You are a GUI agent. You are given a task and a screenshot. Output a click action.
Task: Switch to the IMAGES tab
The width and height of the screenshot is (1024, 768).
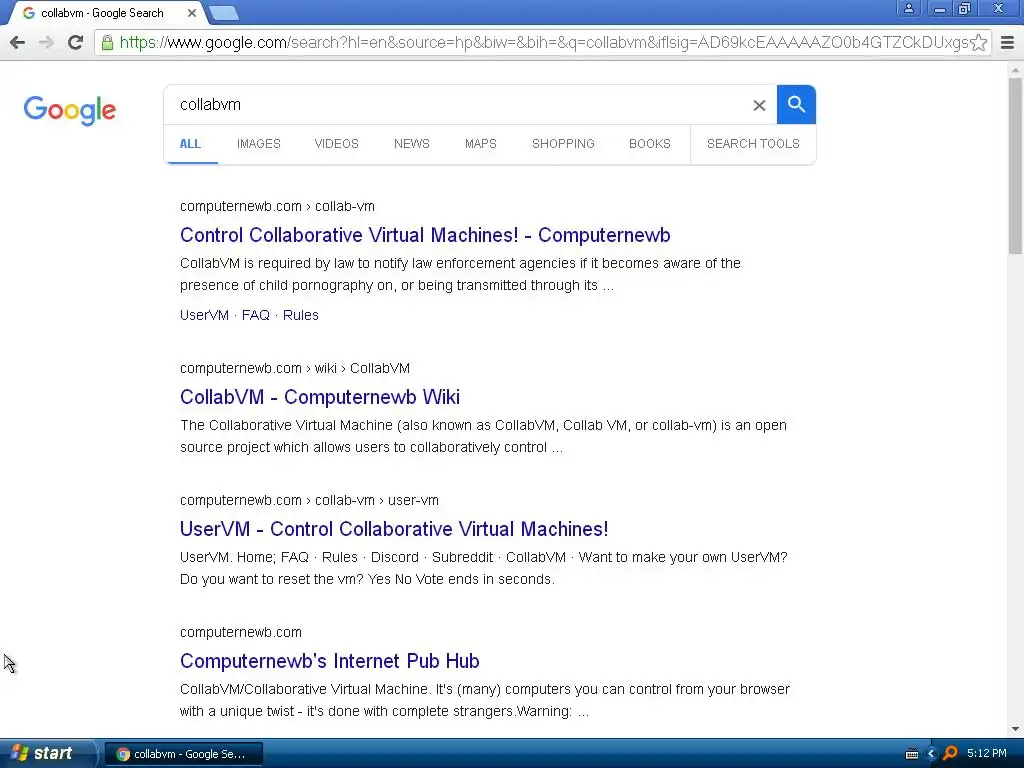[x=259, y=144]
